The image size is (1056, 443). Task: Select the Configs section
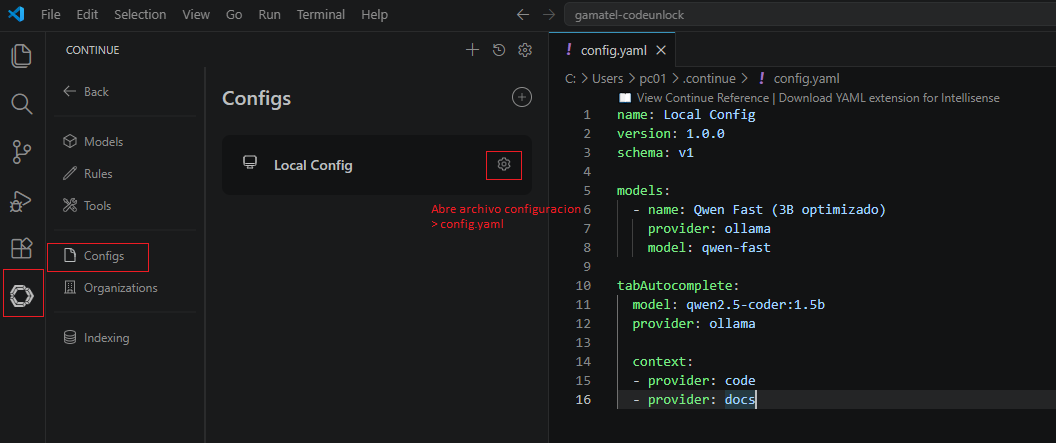pyautogui.click(x=94, y=256)
